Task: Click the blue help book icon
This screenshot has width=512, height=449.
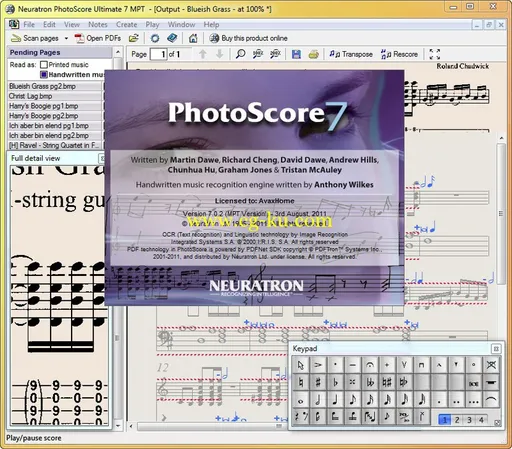Action: tap(172, 38)
